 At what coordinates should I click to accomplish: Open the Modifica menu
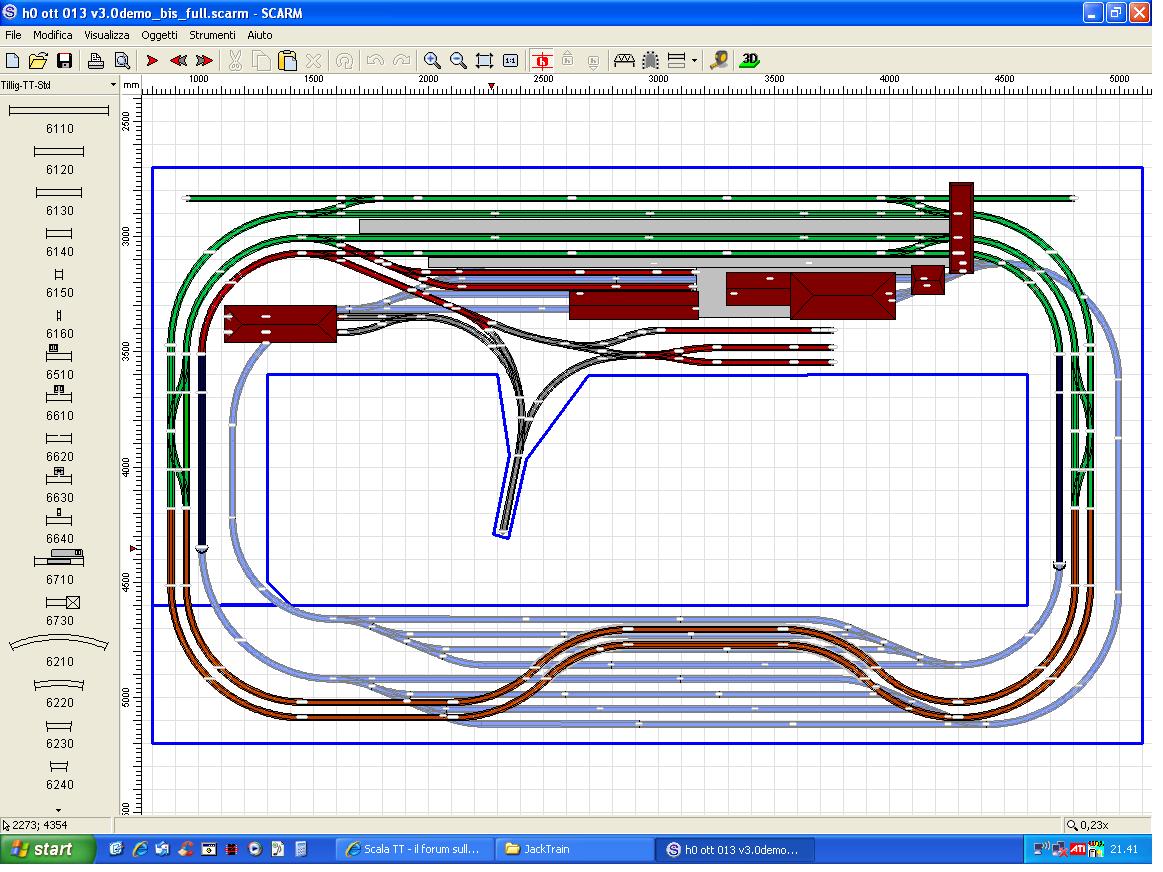pos(53,35)
